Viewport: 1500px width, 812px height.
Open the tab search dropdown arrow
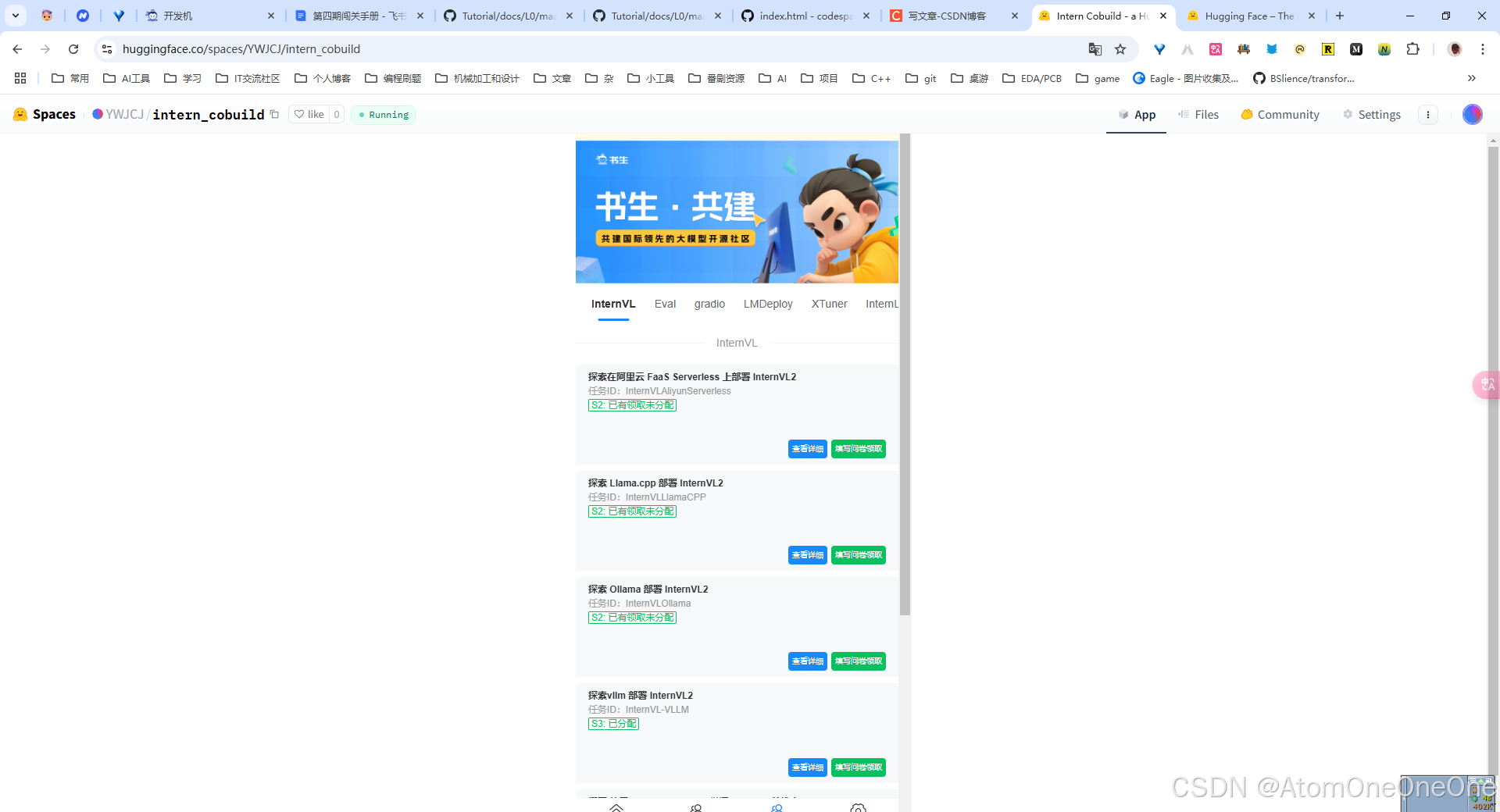pos(16,16)
